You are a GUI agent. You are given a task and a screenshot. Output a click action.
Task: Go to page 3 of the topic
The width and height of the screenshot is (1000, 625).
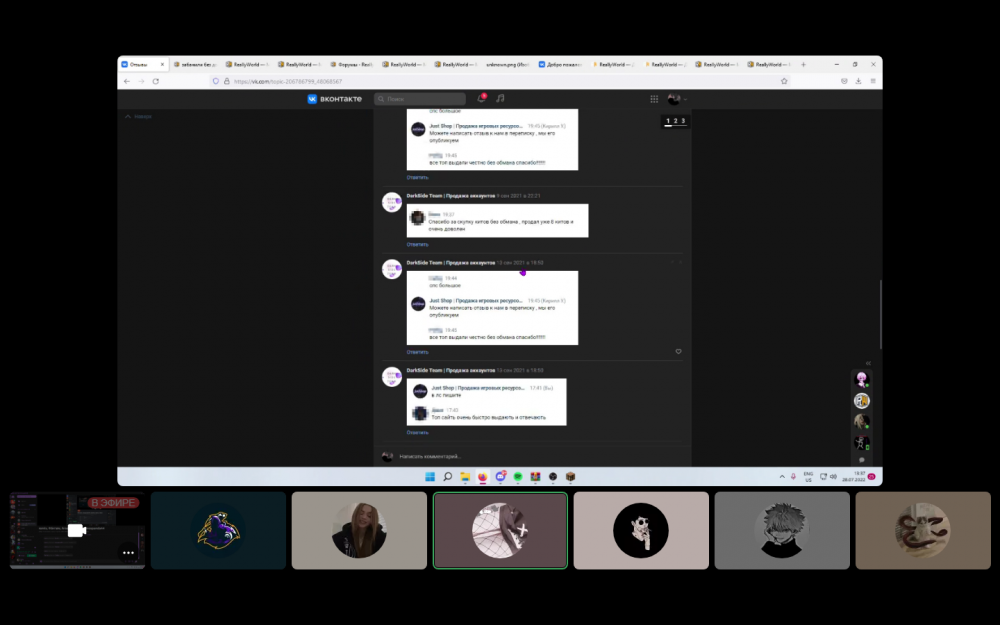683,121
